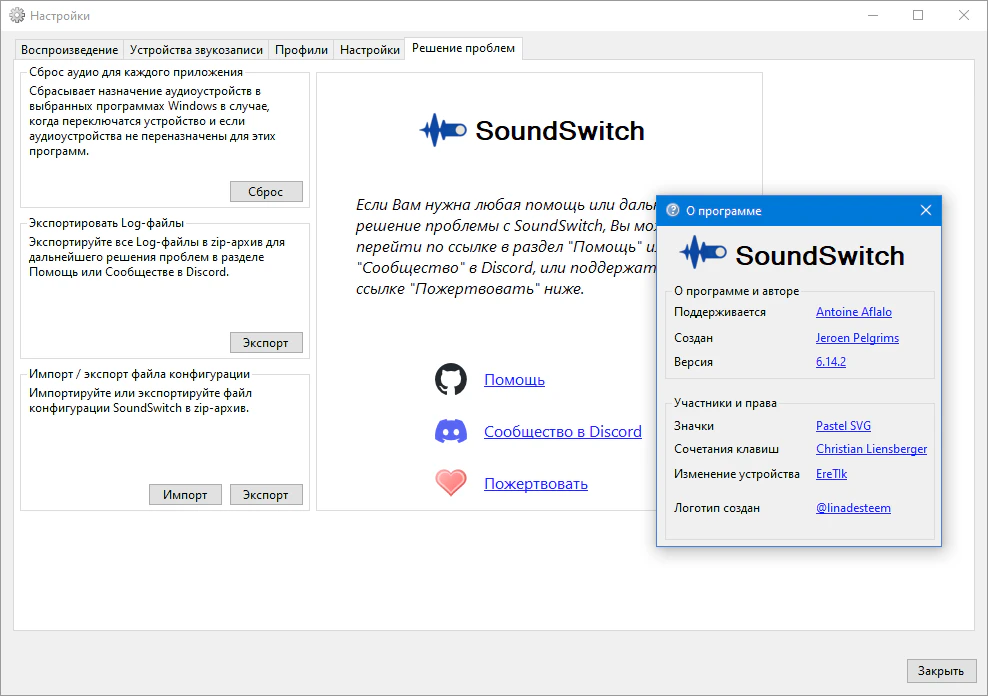Viewport: 988px width, 696px height.
Task: Click the Участники и права group title
Action: 725,403
